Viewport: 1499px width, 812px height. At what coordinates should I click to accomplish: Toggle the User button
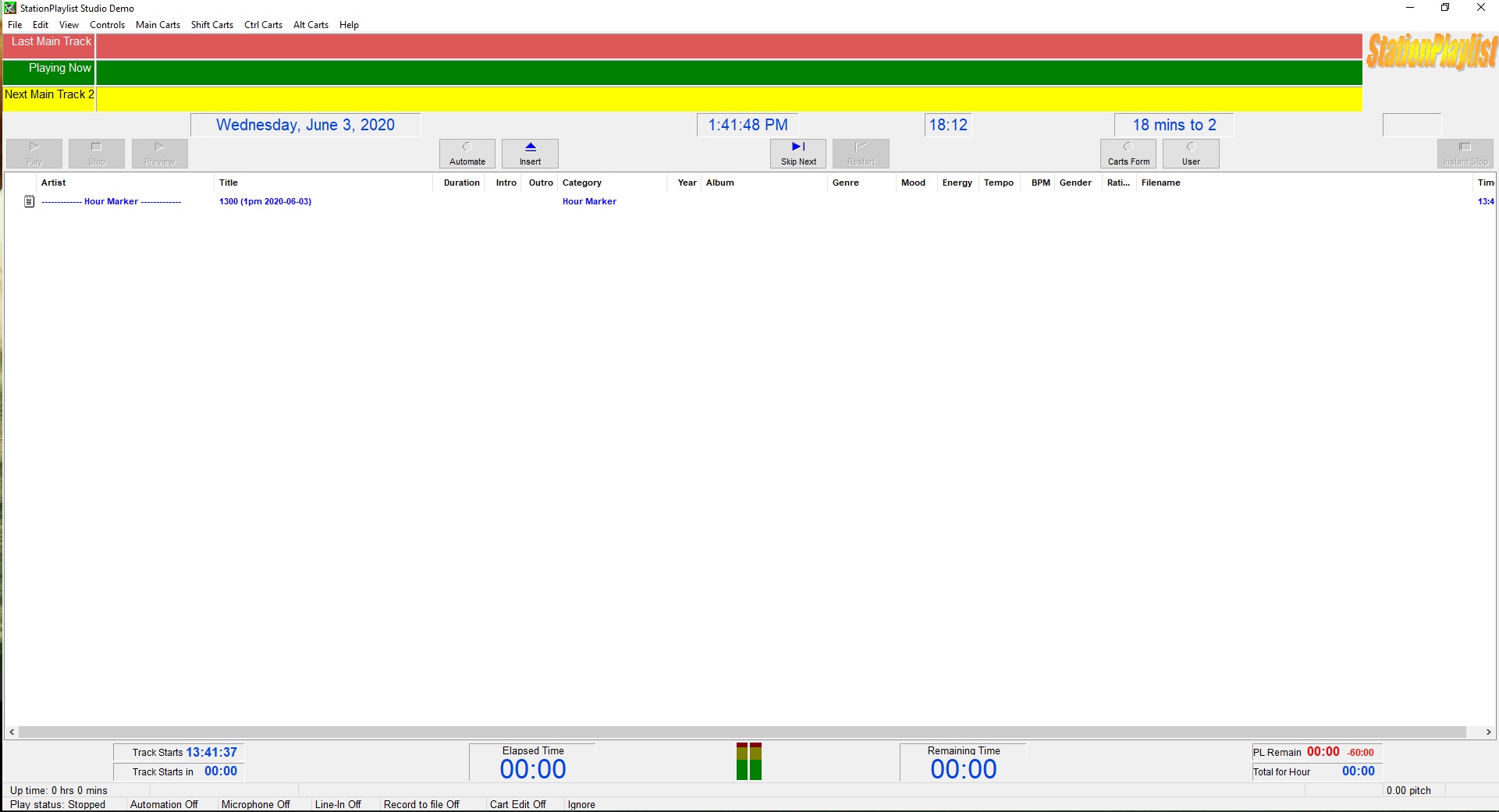1191,154
